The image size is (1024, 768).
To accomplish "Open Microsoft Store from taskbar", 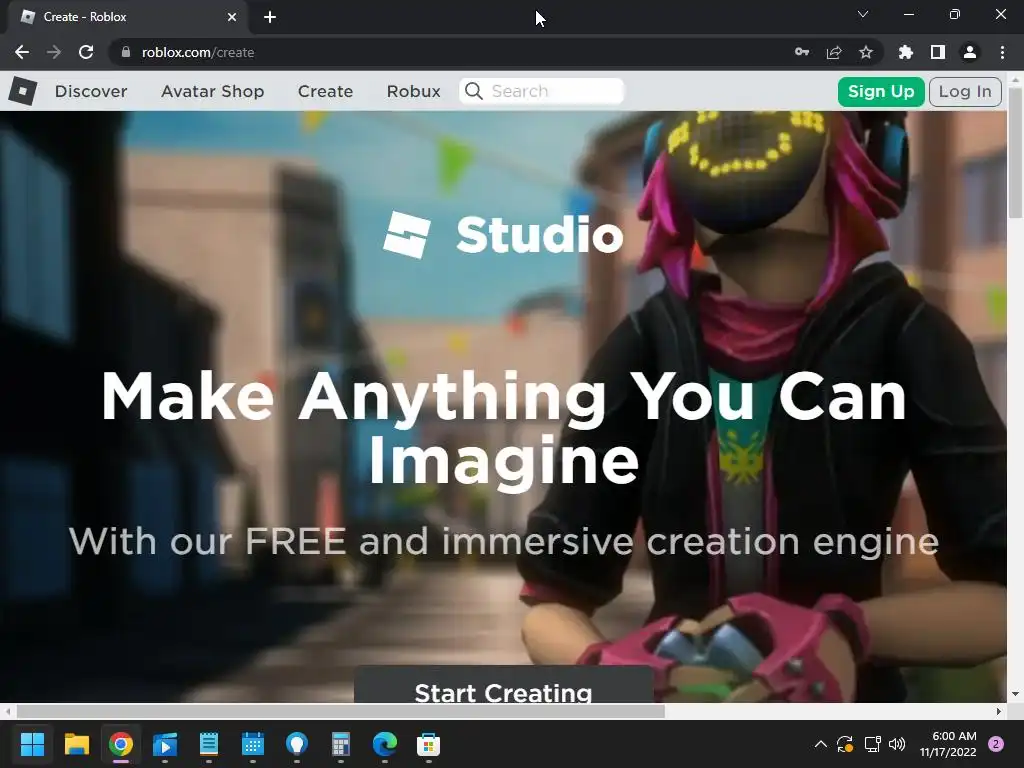I will (428, 744).
